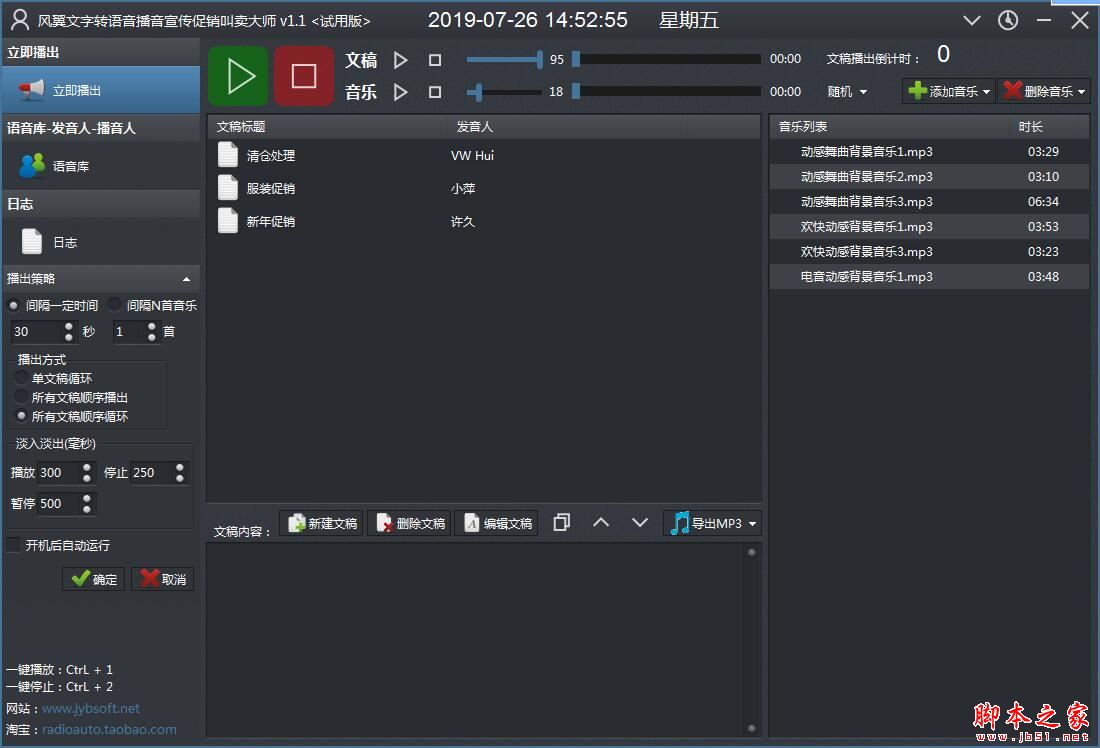The width and height of the screenshot is (1100, 748).
Task: Seek on the 文稿 playback progress bar
Action: pos(666,59)
